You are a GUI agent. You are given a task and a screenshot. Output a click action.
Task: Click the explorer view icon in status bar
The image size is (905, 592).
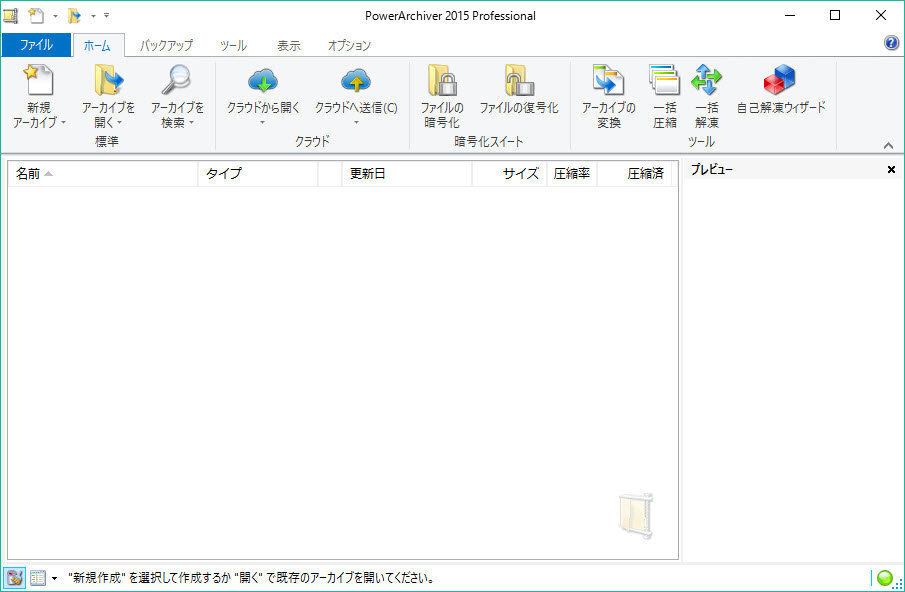pos(14,578)
